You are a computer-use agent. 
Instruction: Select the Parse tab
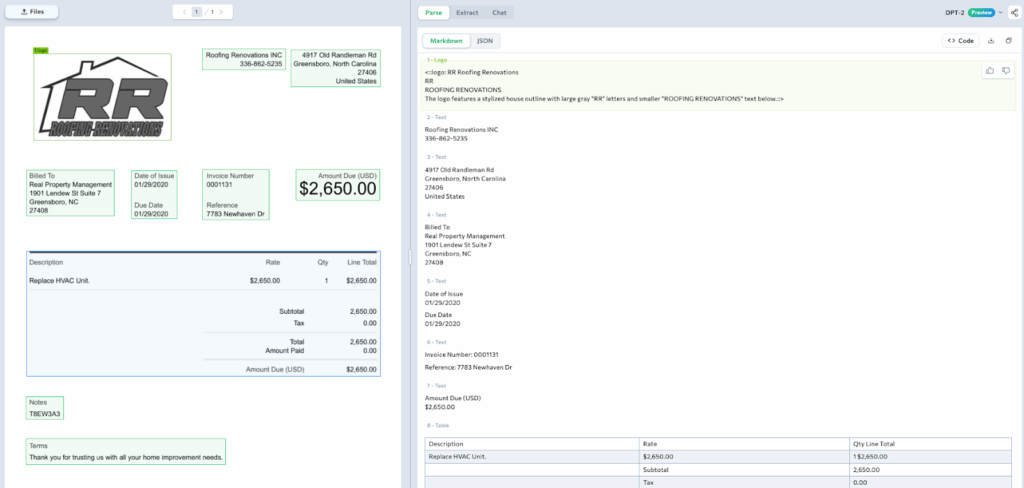(x=434, y=12)
